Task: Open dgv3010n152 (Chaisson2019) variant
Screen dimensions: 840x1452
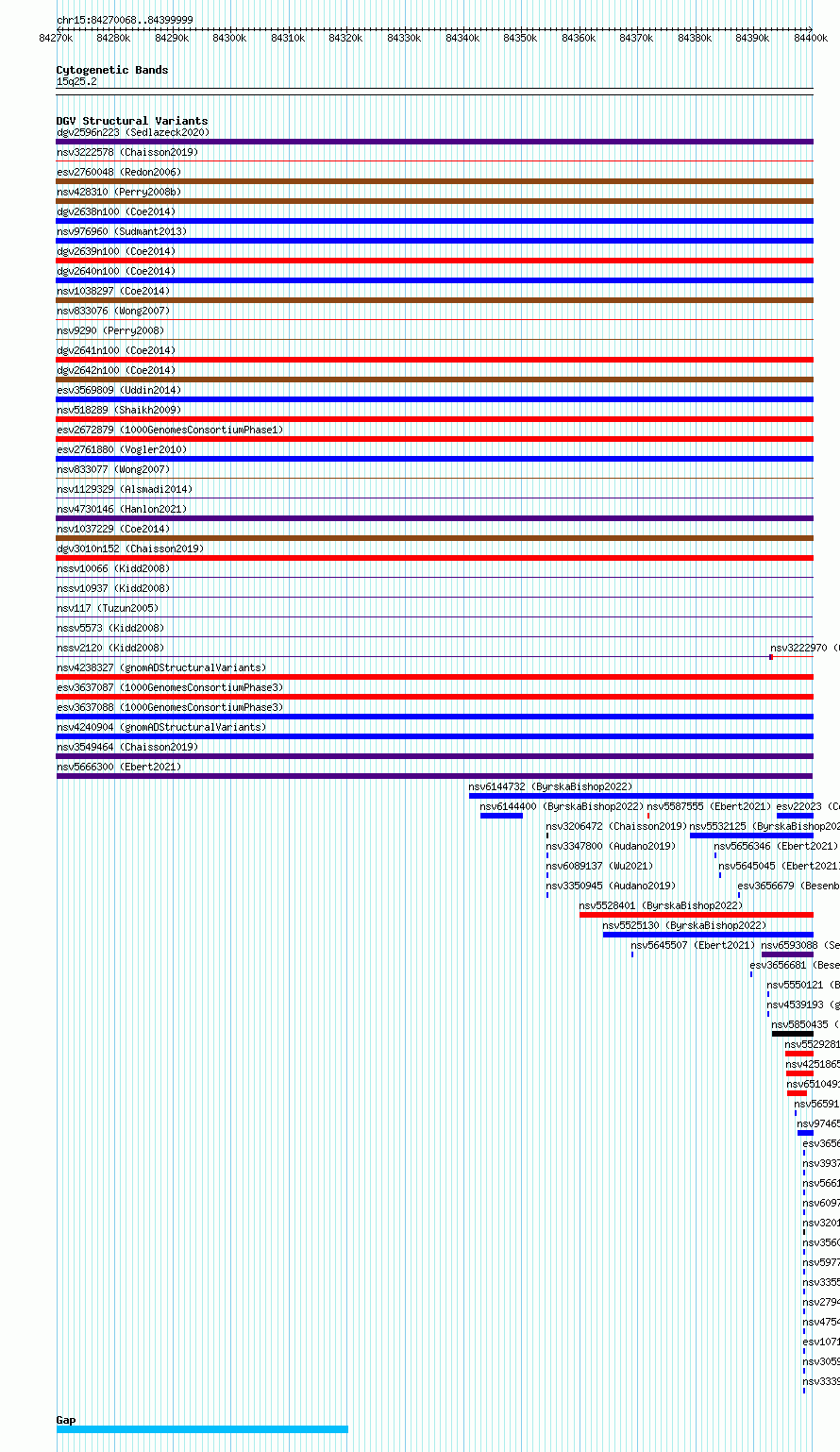Action: pyautogui.click(x=130, y=549)
